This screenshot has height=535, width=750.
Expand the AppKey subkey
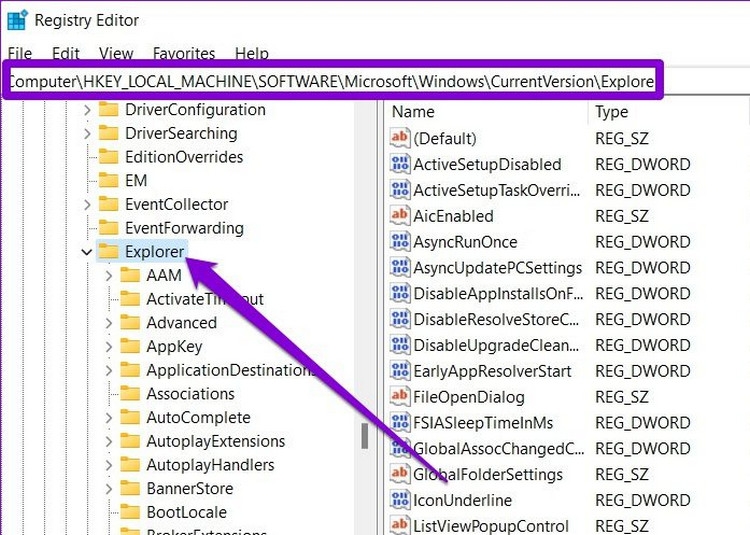(x=109, y=347)
